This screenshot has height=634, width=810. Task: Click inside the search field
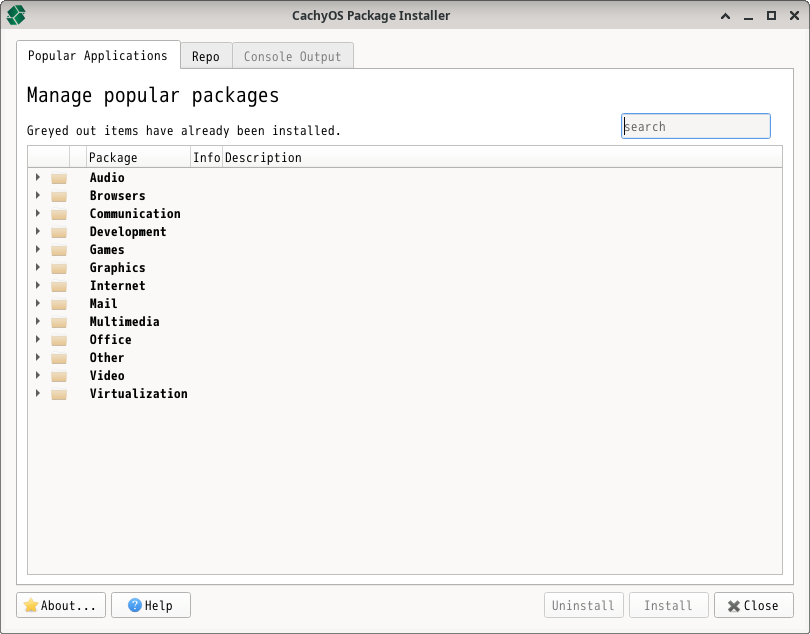pyautogui.click(x=695, y=126)
